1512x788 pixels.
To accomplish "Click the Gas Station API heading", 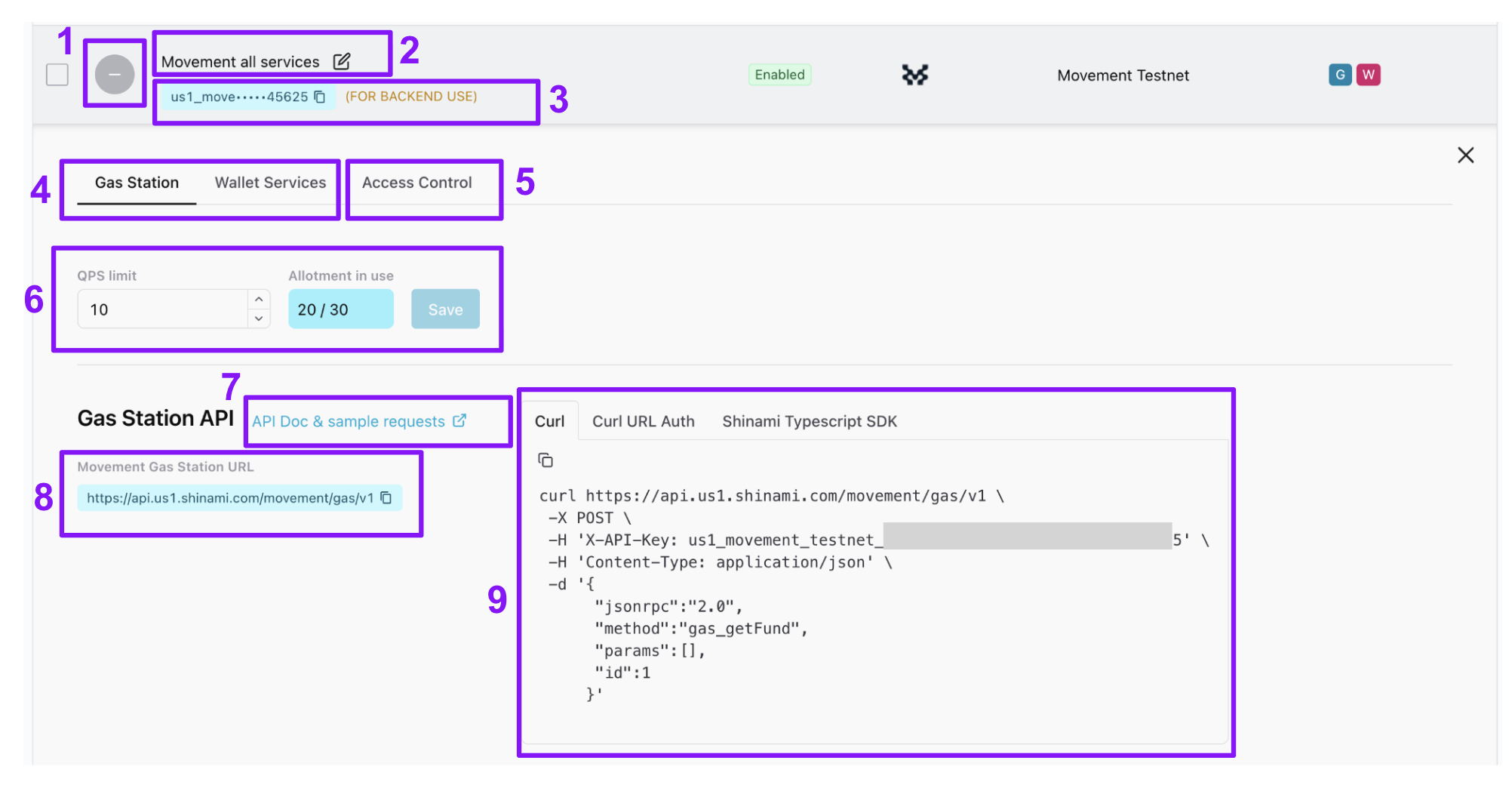I will tap(155, 418).
